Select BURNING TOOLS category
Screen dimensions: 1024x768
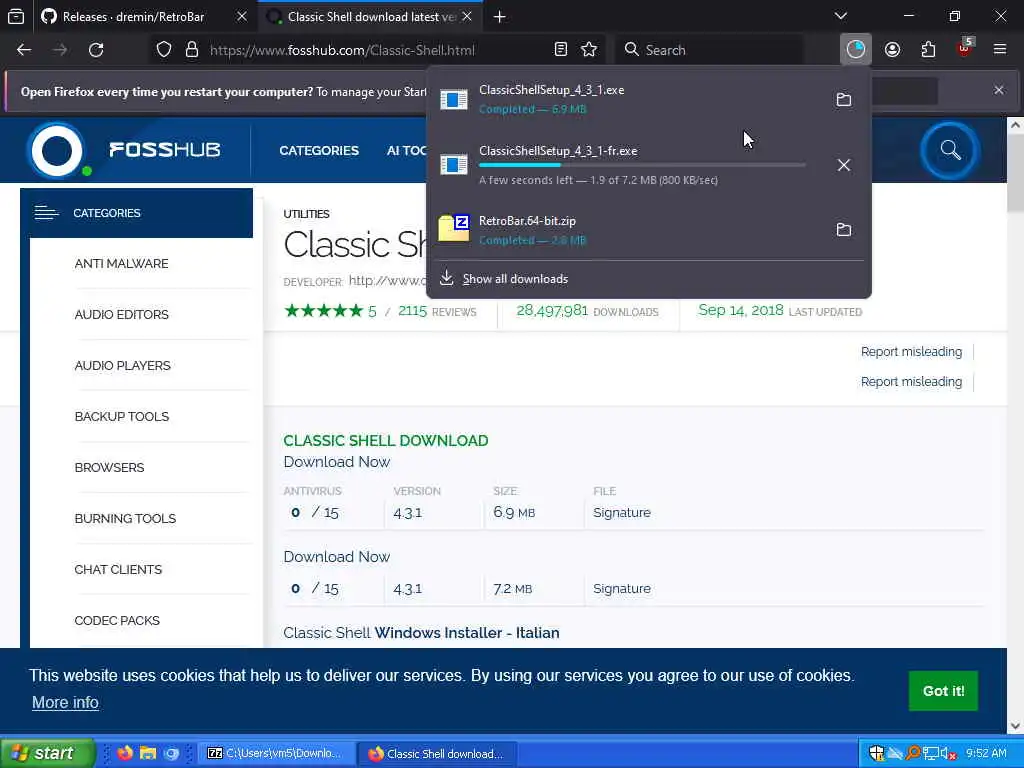(125, 519)
